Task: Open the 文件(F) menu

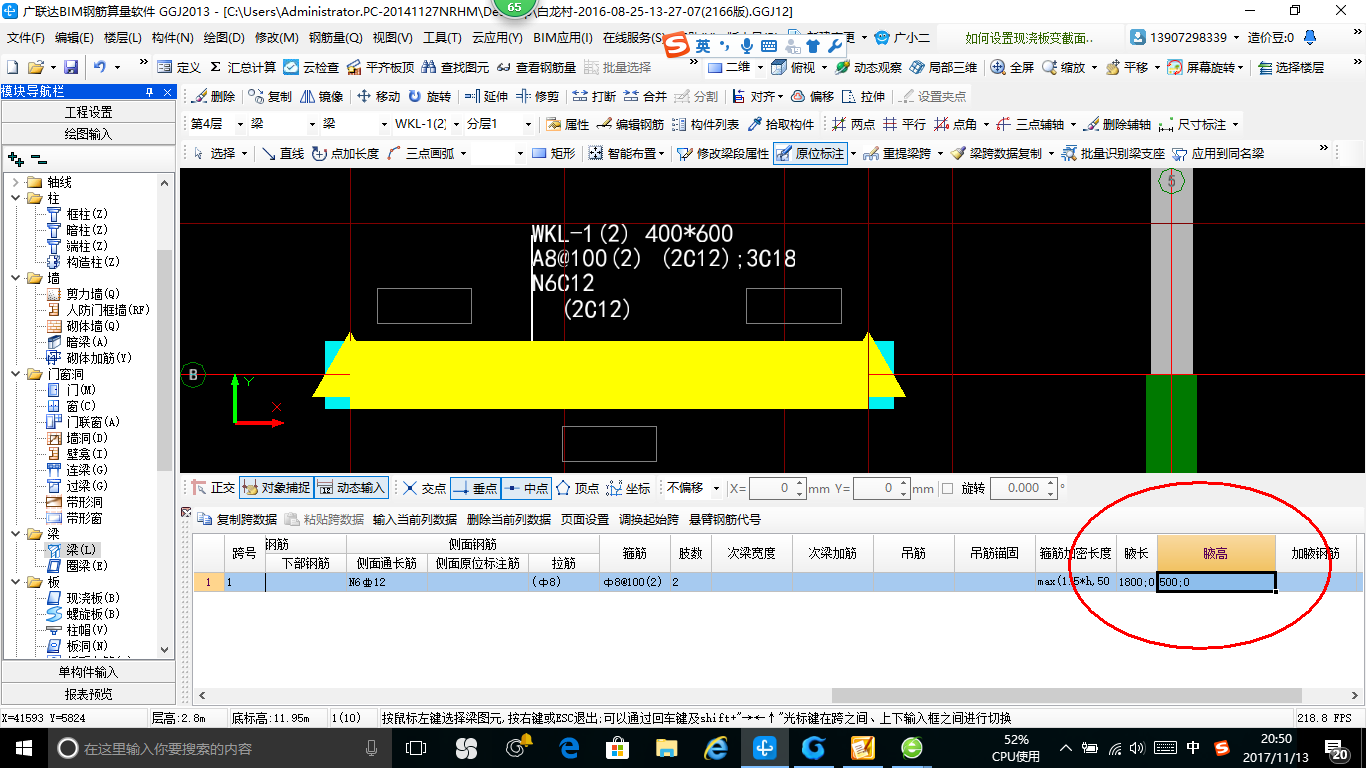Action: (26, 38)
